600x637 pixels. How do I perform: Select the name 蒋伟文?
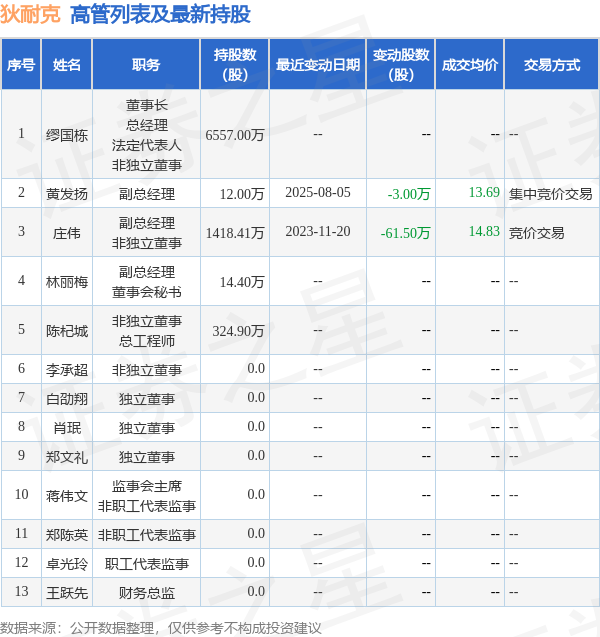tap(67, 496)
